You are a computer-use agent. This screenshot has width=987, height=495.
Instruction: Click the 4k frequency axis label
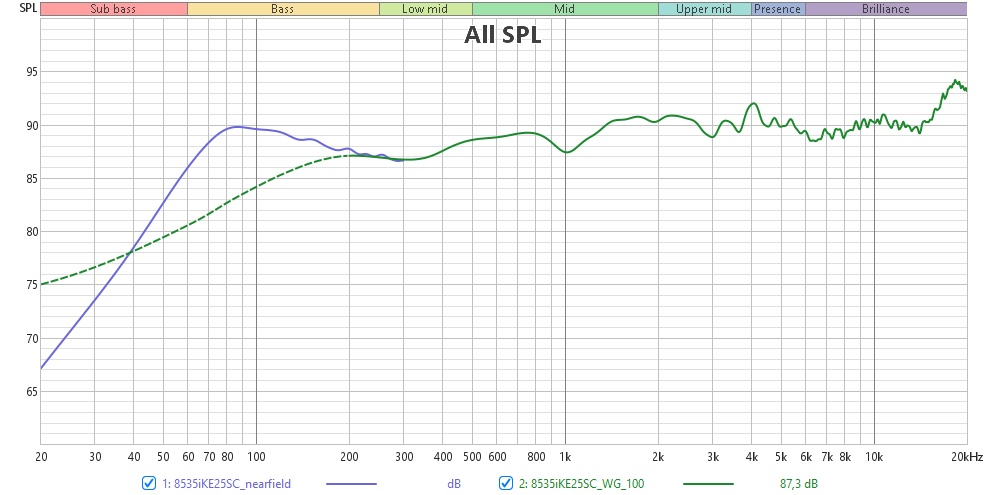pos(752,457)
